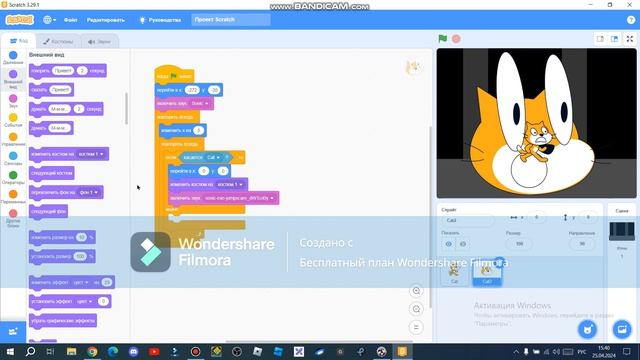This screenshot has height=360, width=640.
Task: Open sound dropdown in lower pink script block
Action: (x=239, y=198)
